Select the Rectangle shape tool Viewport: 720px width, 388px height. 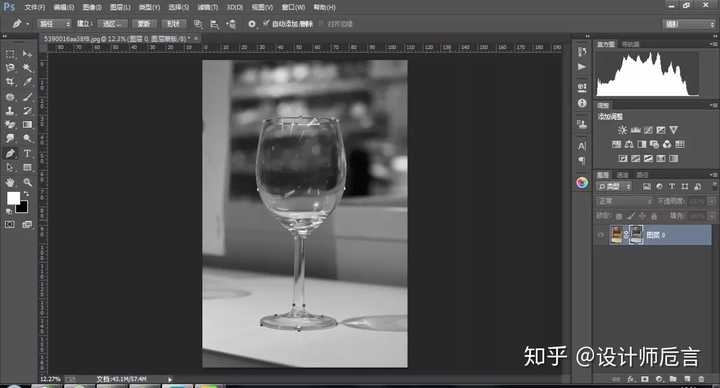[27, 168]
